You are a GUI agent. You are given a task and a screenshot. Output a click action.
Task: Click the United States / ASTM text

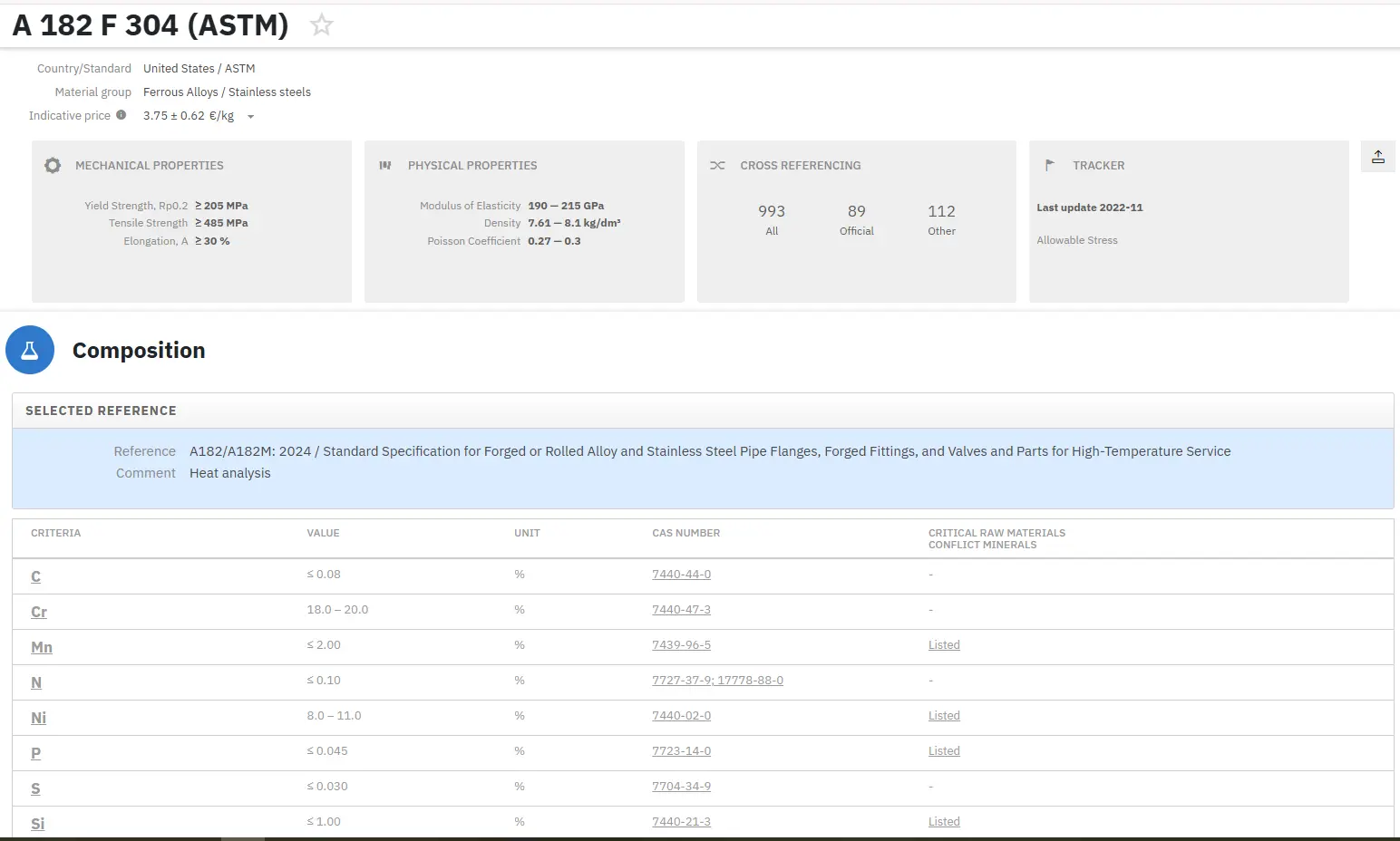(x=199, y=69)
